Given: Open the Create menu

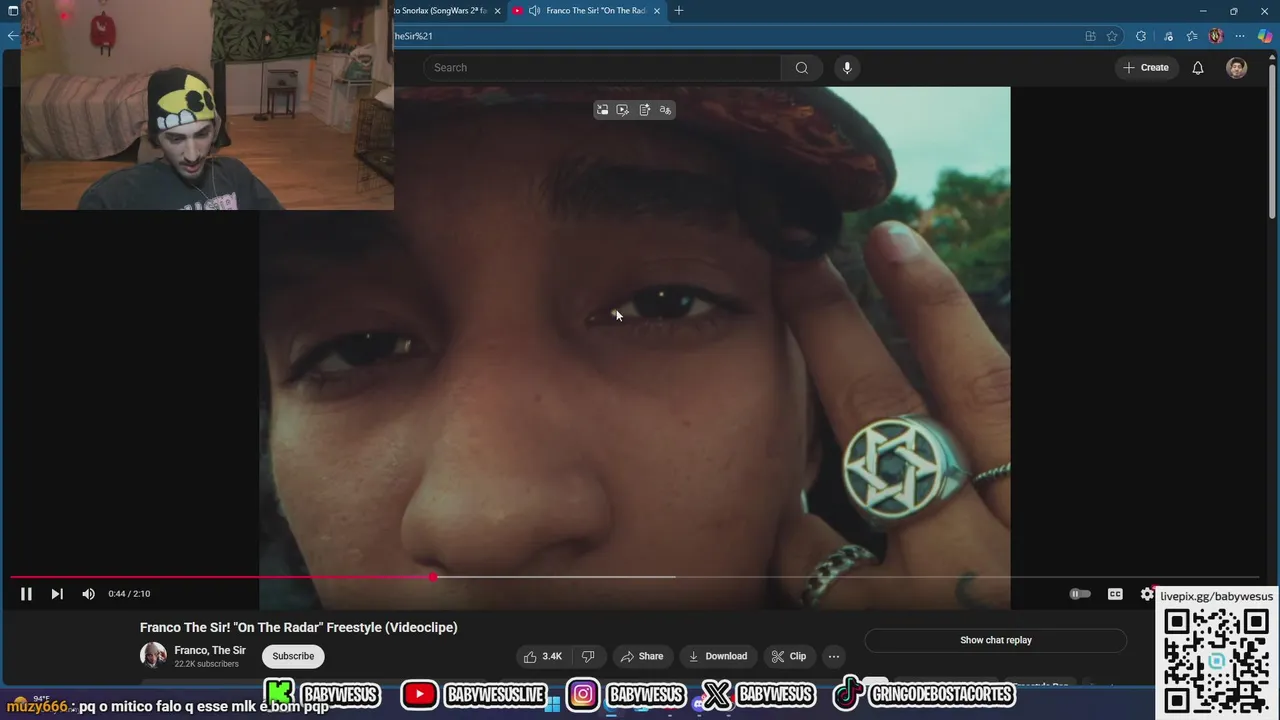Looking at the screenshot, I should point(1146,68).
